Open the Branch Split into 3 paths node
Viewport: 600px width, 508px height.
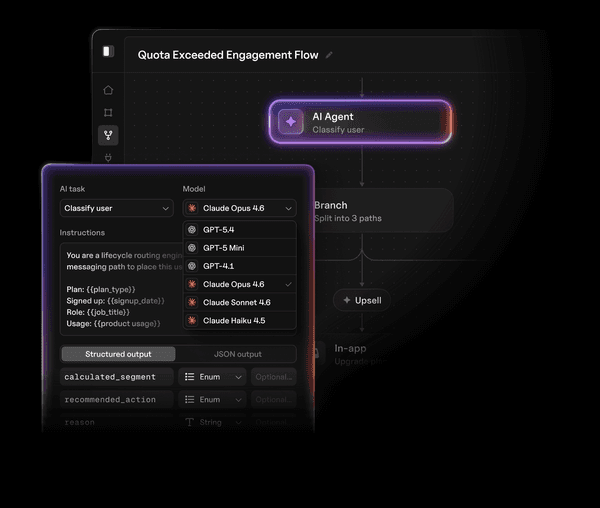pos(383,210)
